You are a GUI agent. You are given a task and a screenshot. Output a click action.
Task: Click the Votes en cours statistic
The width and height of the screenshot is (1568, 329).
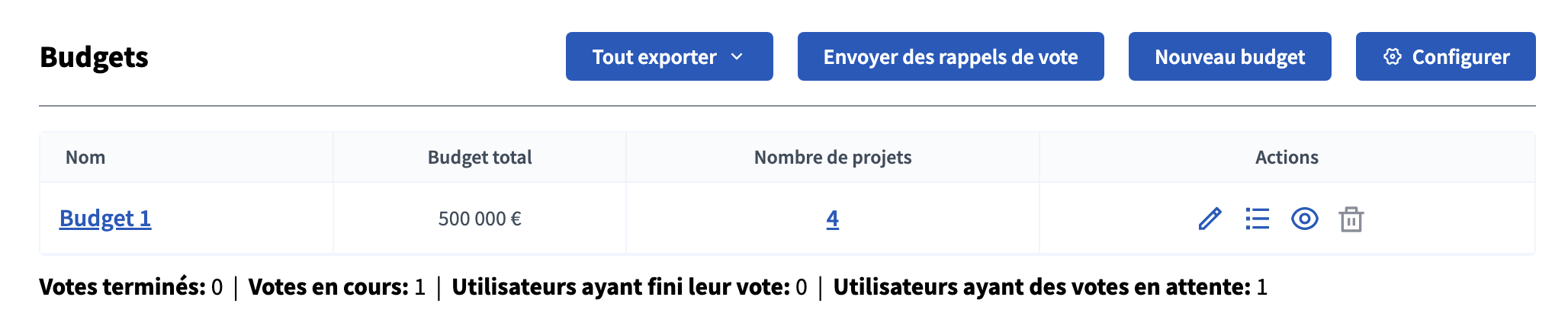pyautogui.click(x=336, y=287)
